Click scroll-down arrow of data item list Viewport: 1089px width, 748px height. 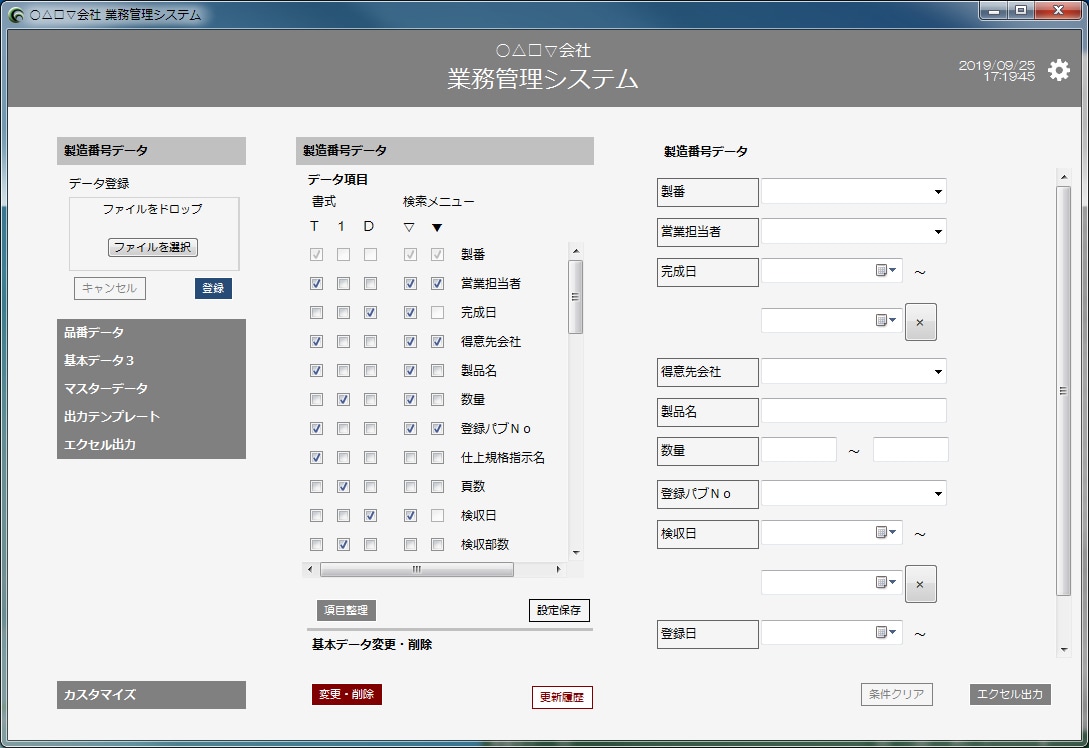tap(575, 553)
